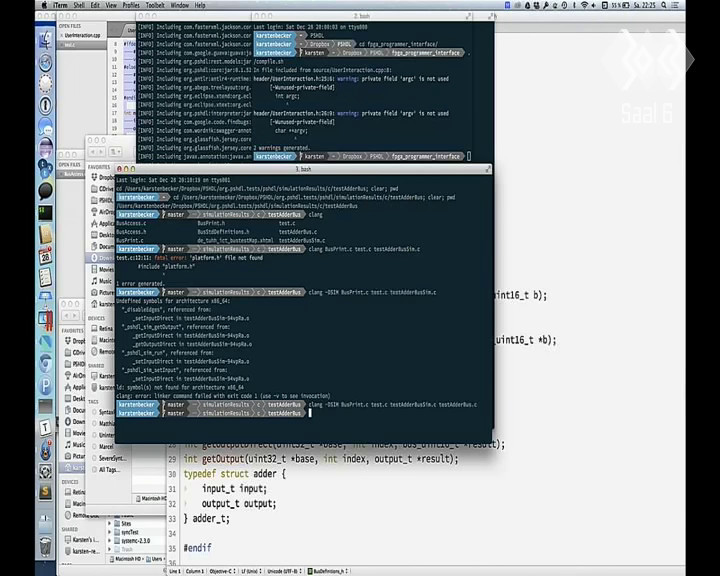Click back arrow in upper Finder toolbar
This screenshot has width=720, height=576.
tap(93, 151)
